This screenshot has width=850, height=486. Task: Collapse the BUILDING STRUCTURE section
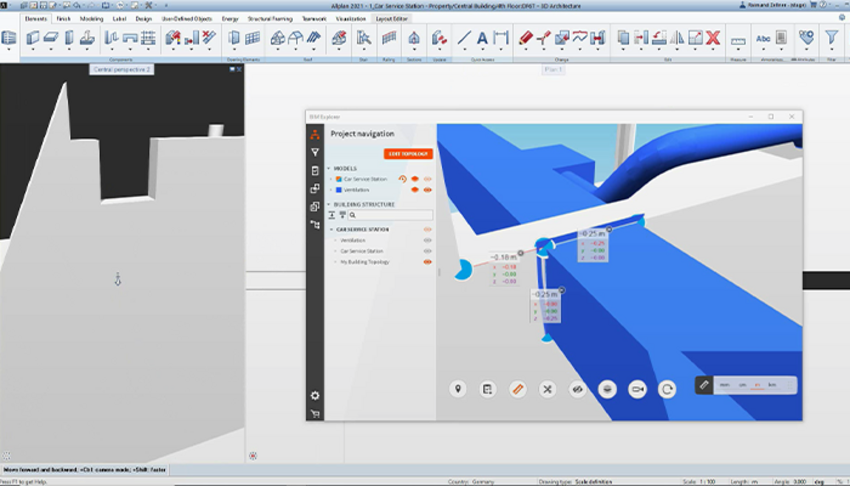click(327, 204)
